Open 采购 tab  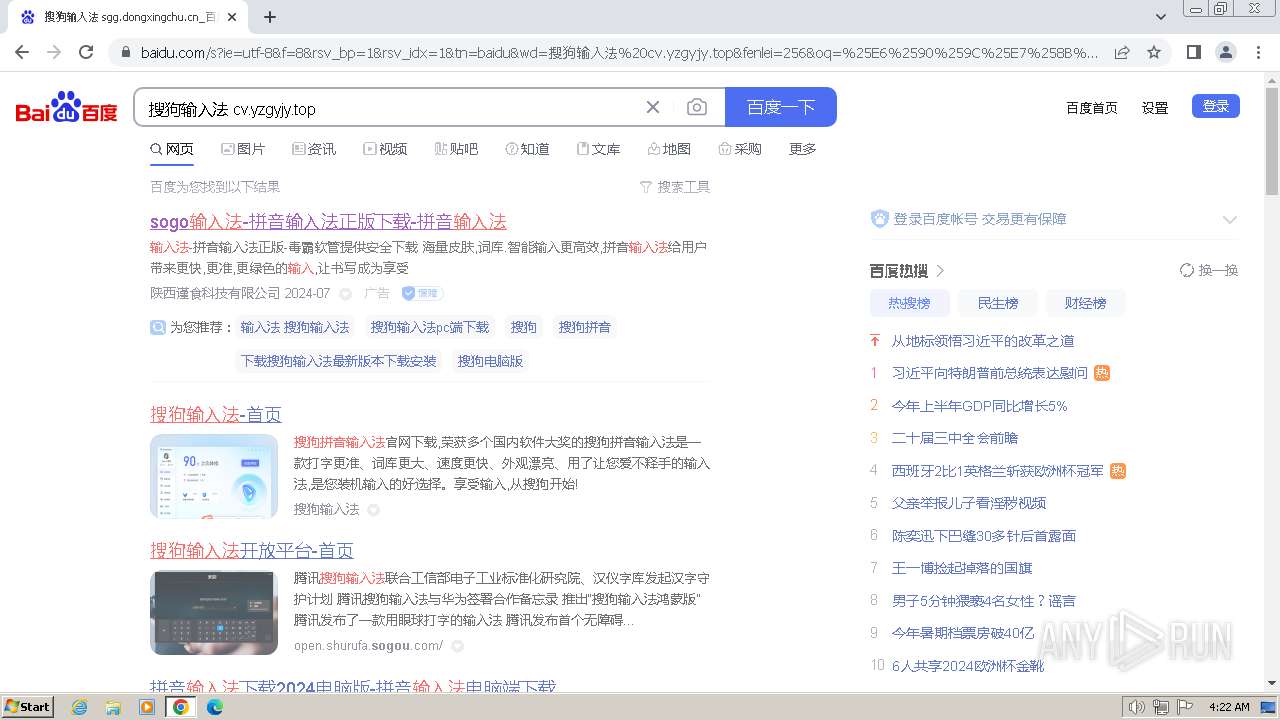[x=740, y=149]
